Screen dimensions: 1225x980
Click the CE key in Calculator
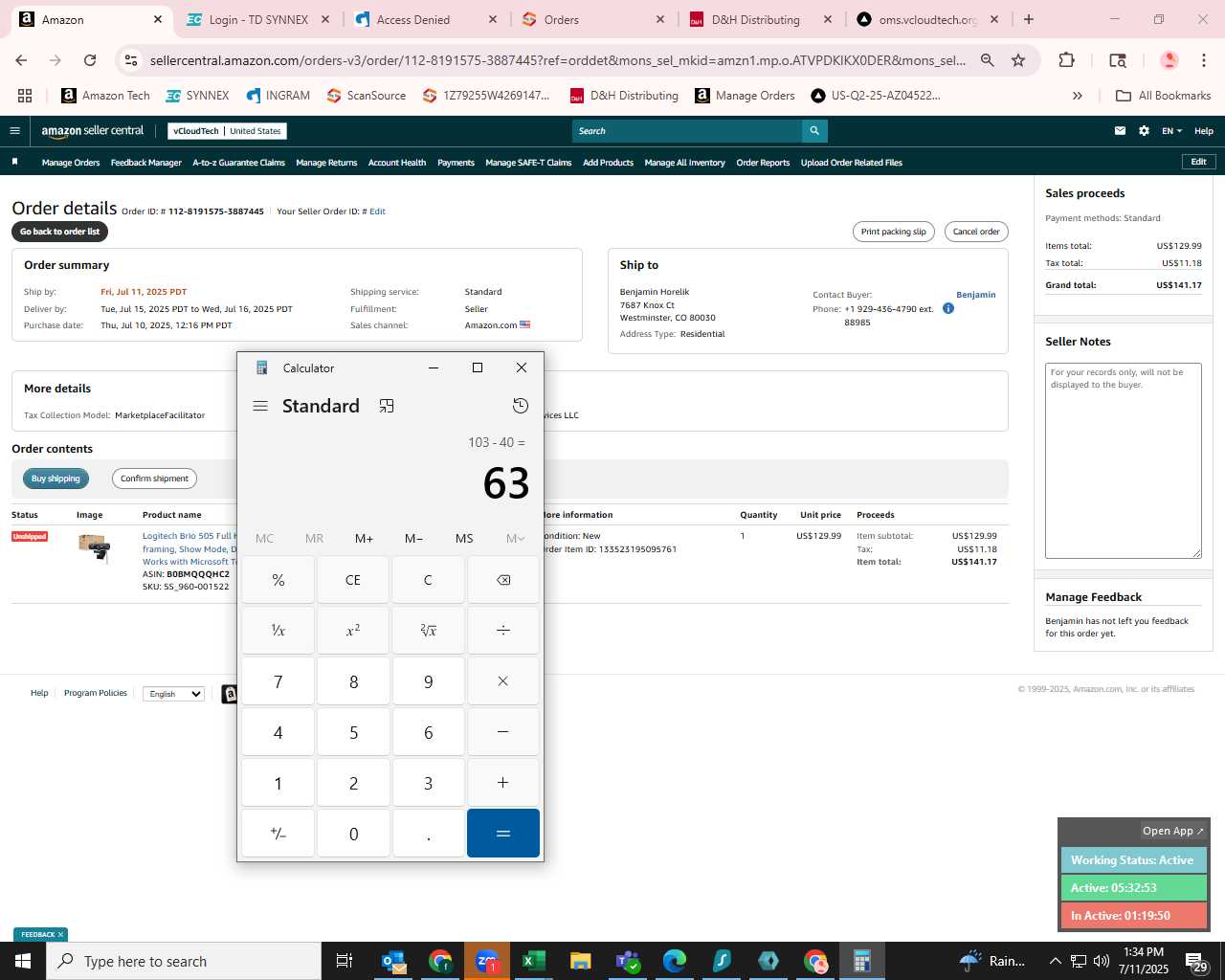coord(353,580)
